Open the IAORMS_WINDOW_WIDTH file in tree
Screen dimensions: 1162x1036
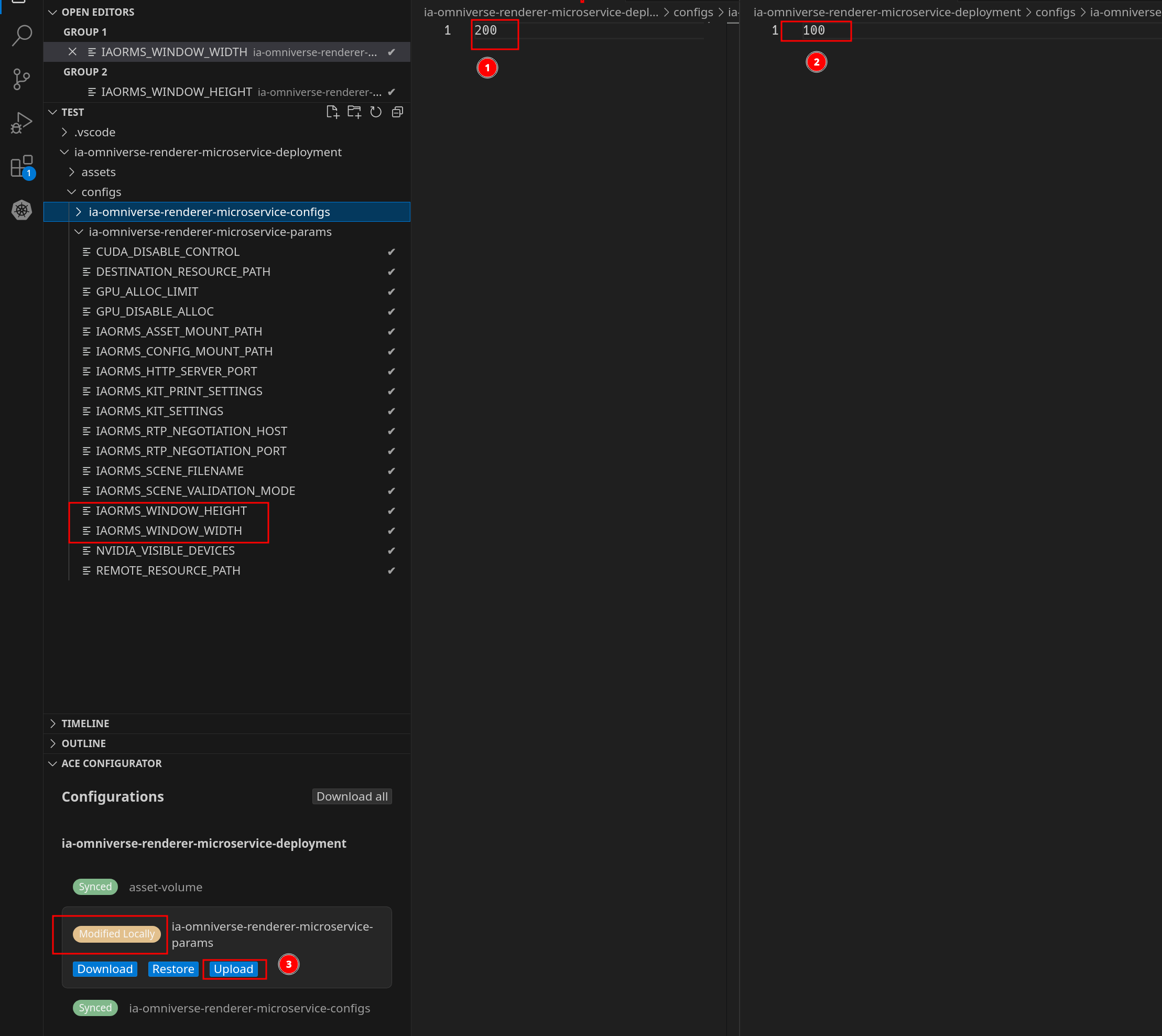(227, 531)
